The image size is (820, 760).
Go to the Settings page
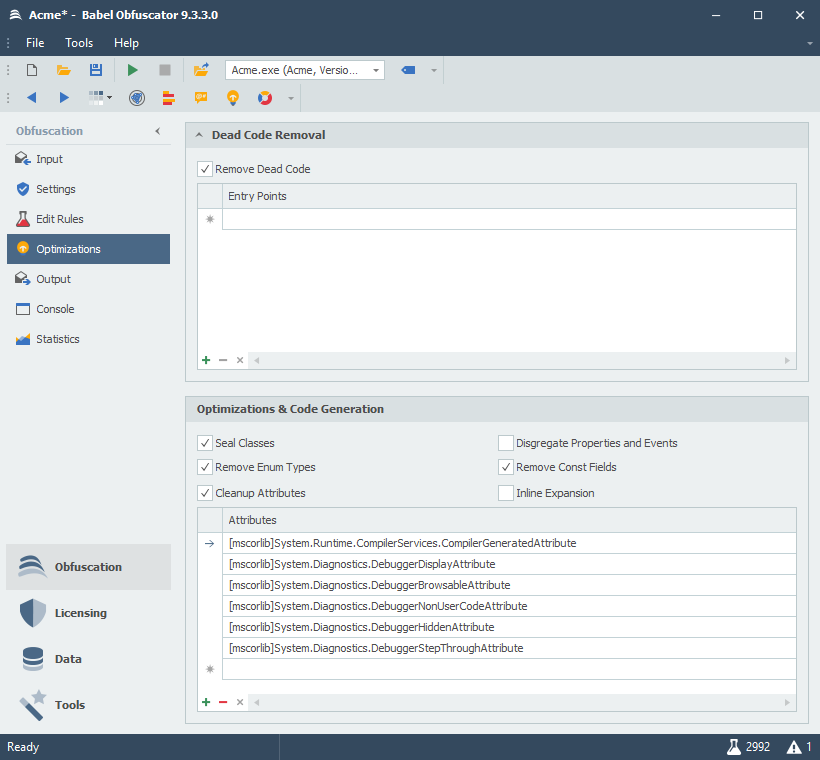88,189
